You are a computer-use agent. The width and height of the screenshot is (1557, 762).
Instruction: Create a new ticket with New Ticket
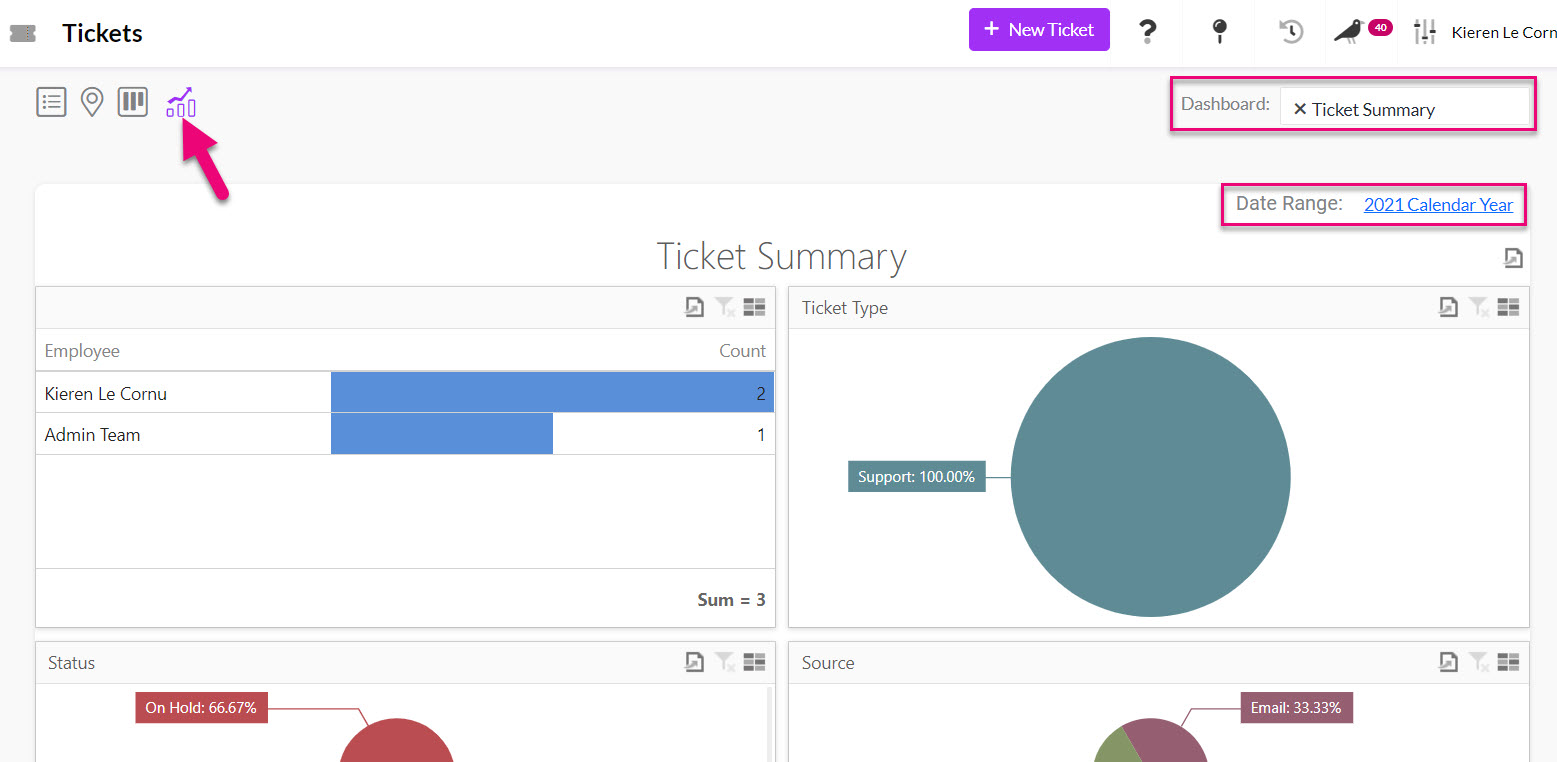click(1039, 29)
